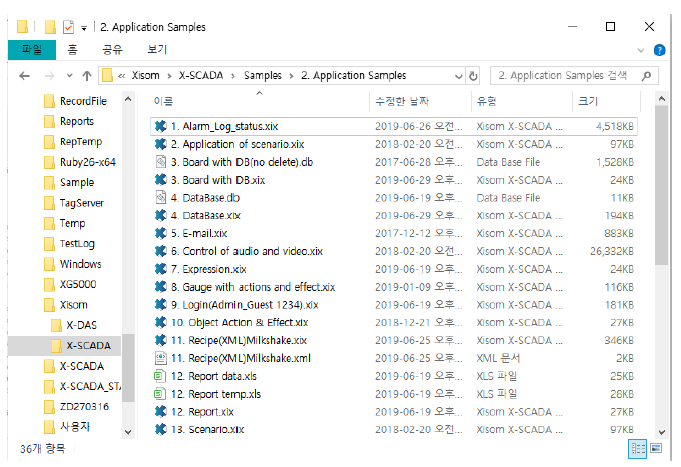Open the 1. Alarm_Log_status.xix file icon
Image resolution: width=681 pixels, height=467 pixels.
(160, 126)
